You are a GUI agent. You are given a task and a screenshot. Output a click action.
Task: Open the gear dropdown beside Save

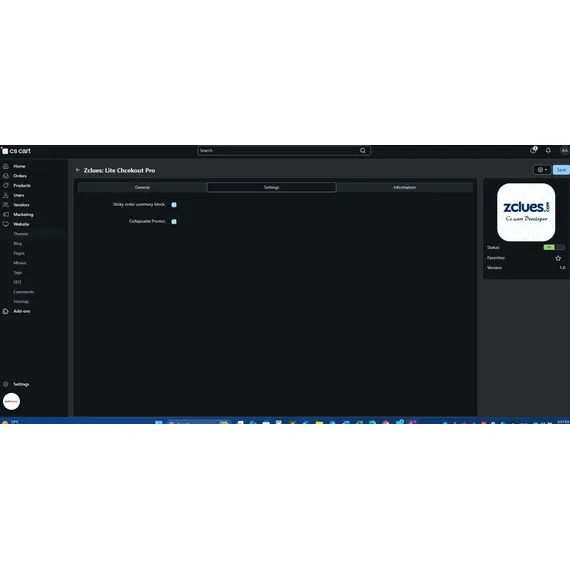pos(542,170)
